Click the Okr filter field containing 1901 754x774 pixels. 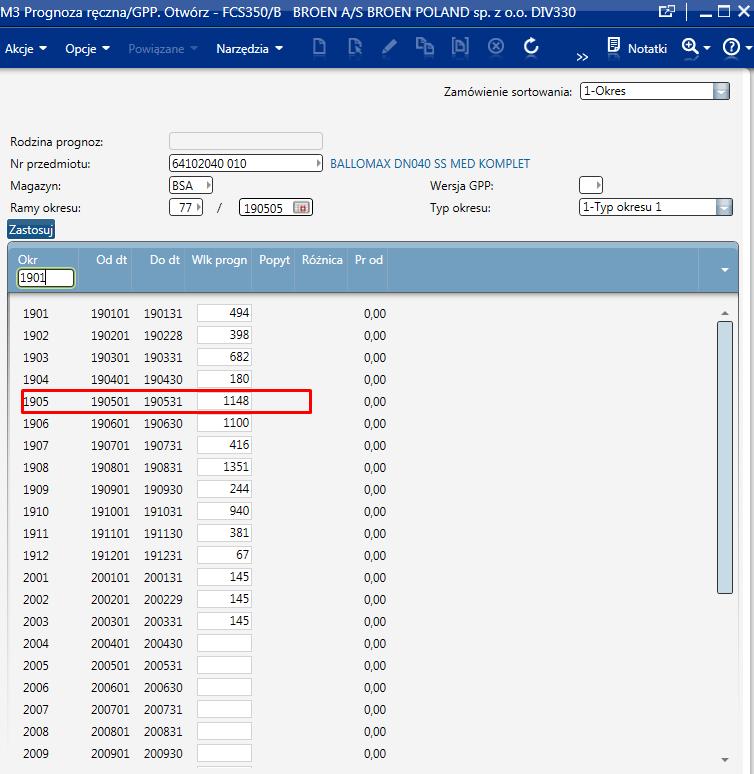(x=45, y=278)
